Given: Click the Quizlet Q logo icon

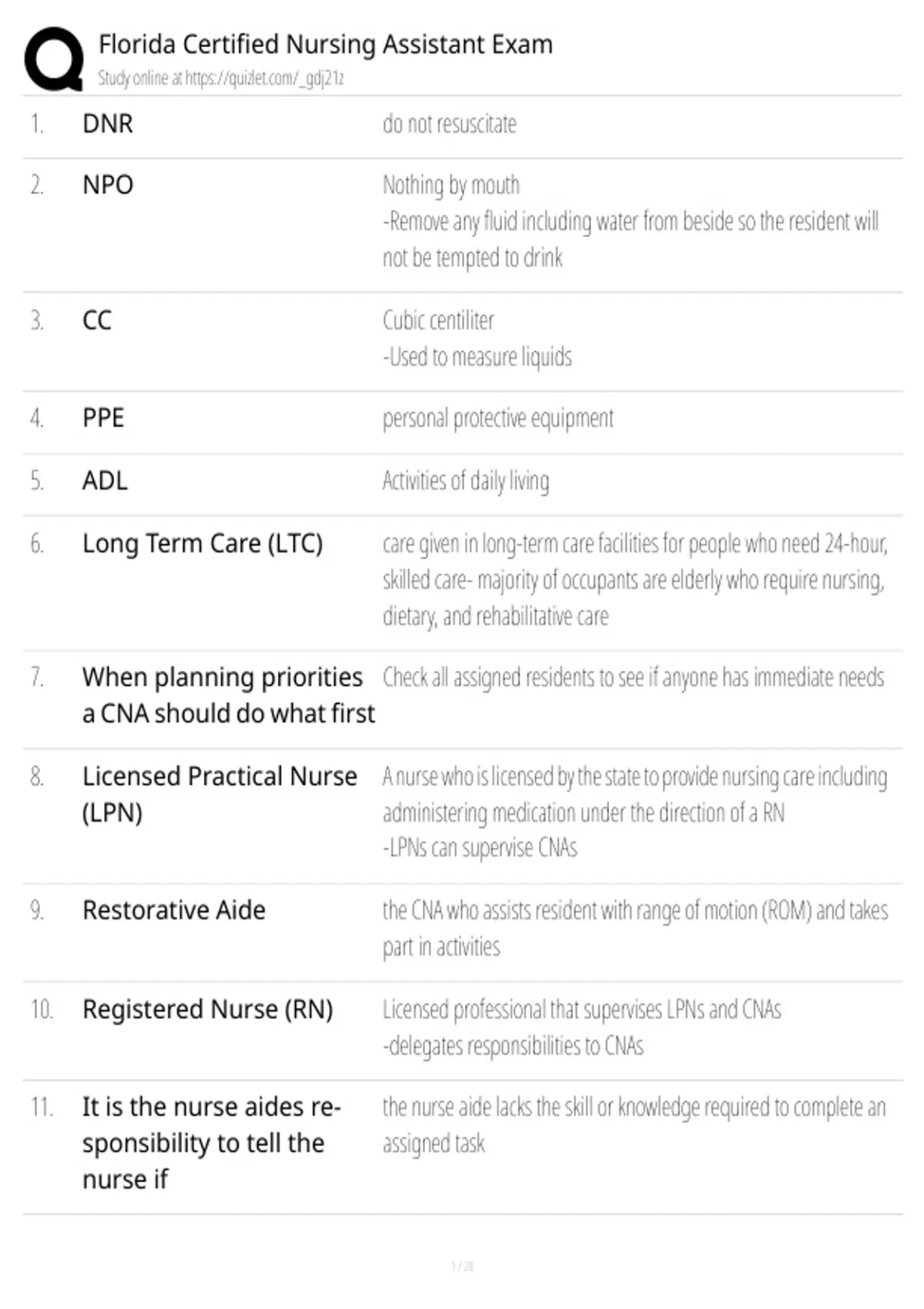Looking at the screenshot, I should tap(54, 59).
